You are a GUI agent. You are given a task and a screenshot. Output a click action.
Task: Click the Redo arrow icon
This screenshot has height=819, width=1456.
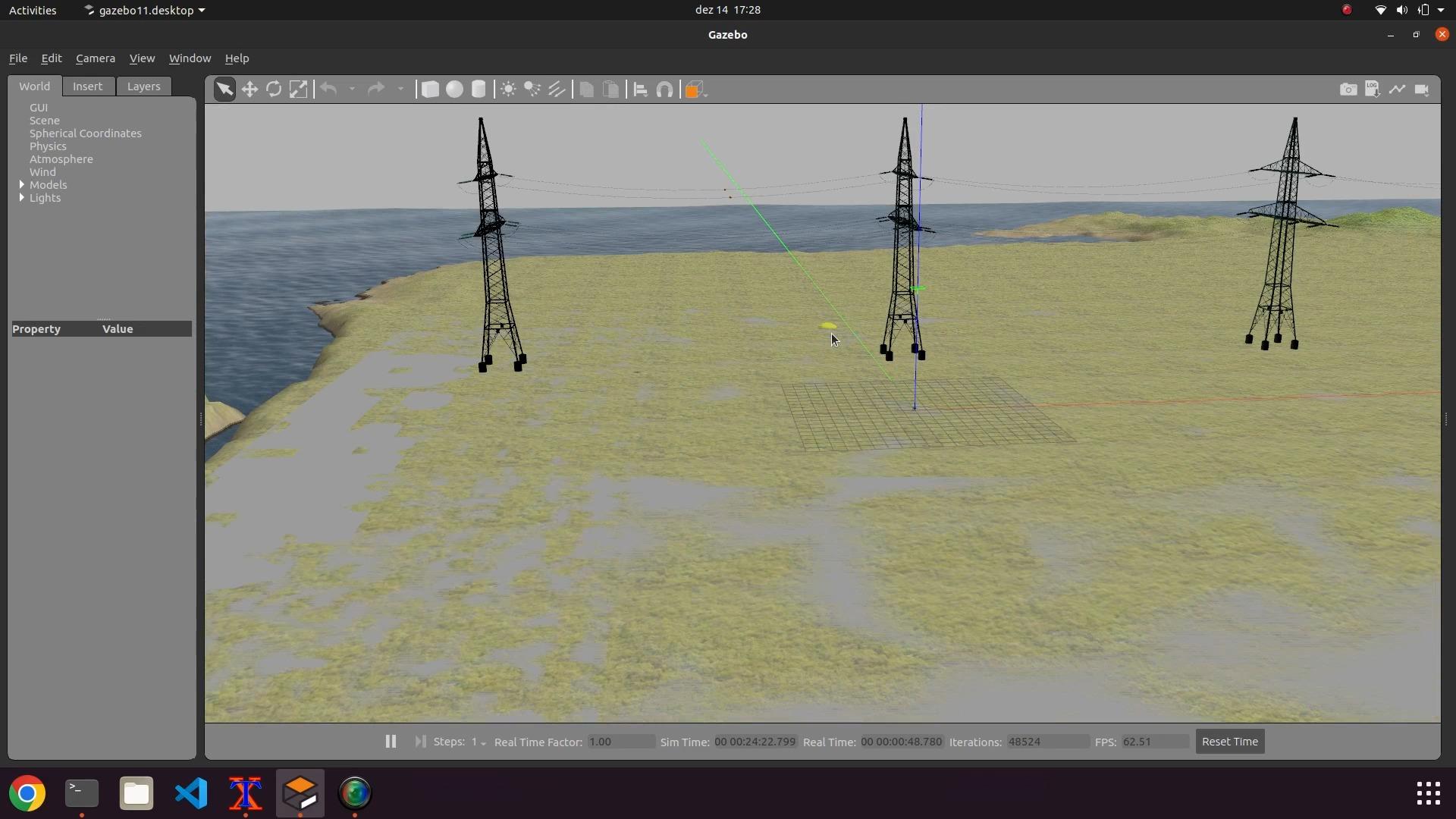pos(376,89)
